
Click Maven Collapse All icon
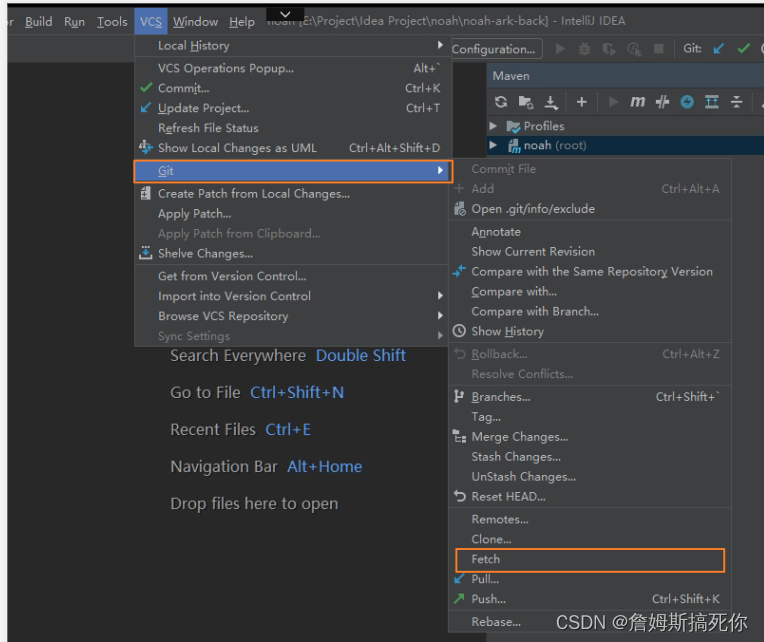pyautogui.click(x=736, y=102)
